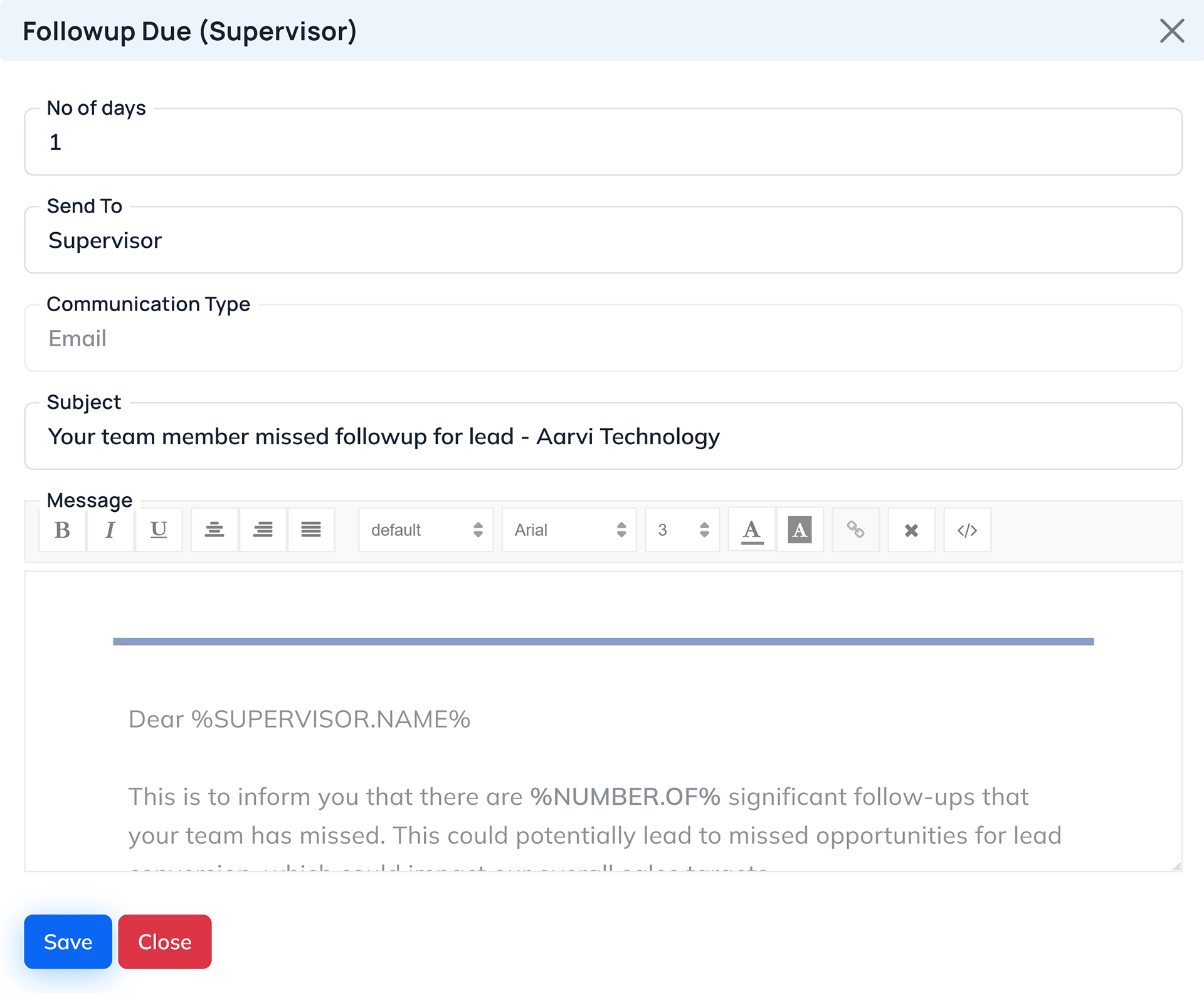Open the text highlight color picker
The image size is (1204, 993).
point(800,530)
